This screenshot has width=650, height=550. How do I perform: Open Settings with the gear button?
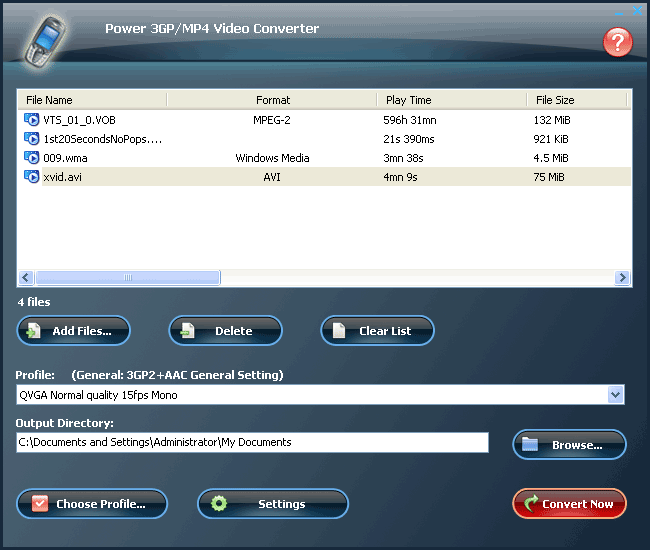pos(272,504)
